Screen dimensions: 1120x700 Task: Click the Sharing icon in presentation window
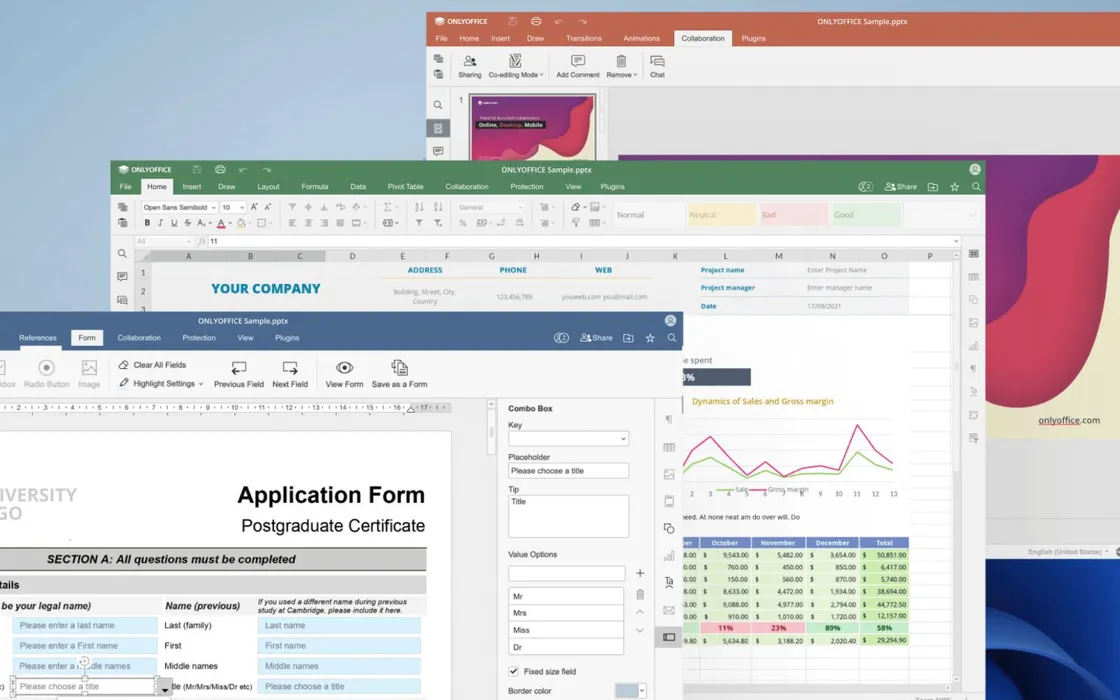469,61
